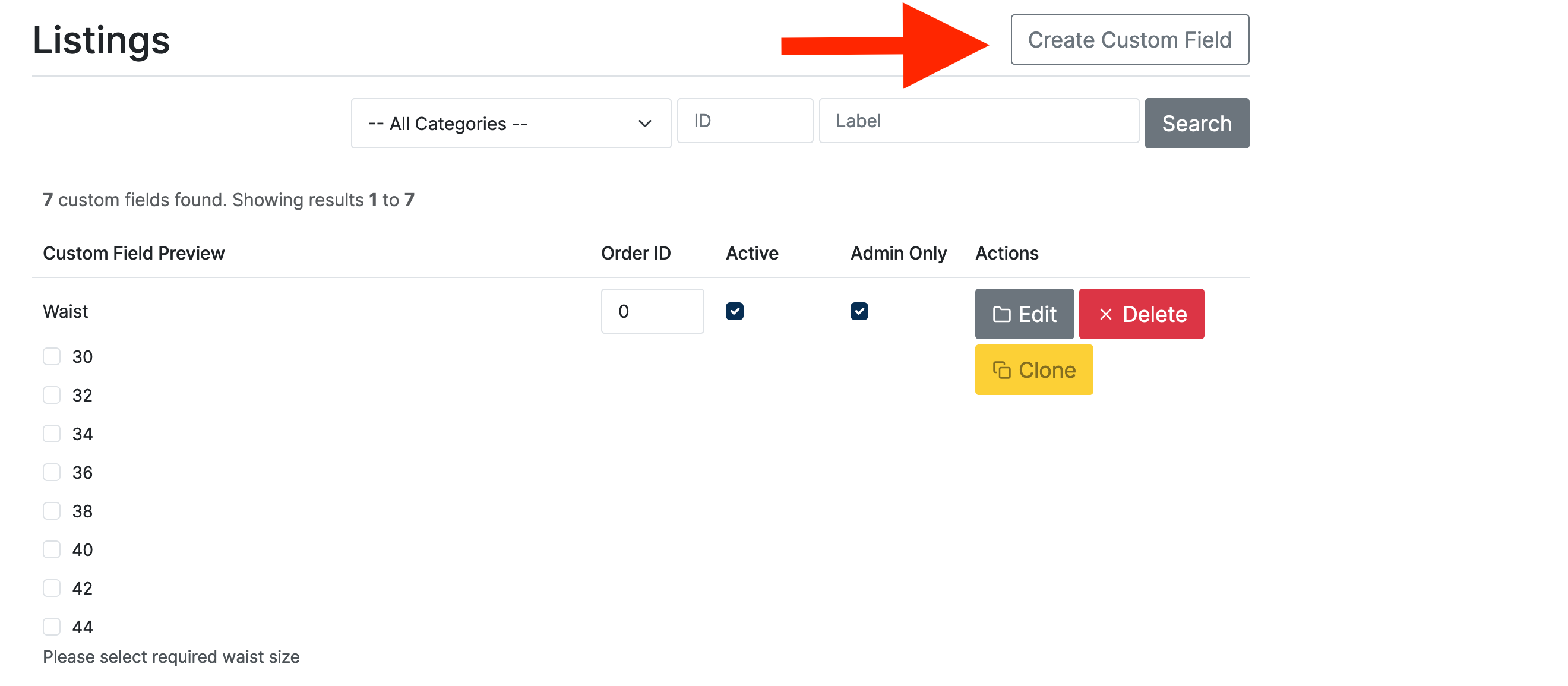Click the Search button
The width and height of the screenshot is (1568, 686).
[1196, 124]
